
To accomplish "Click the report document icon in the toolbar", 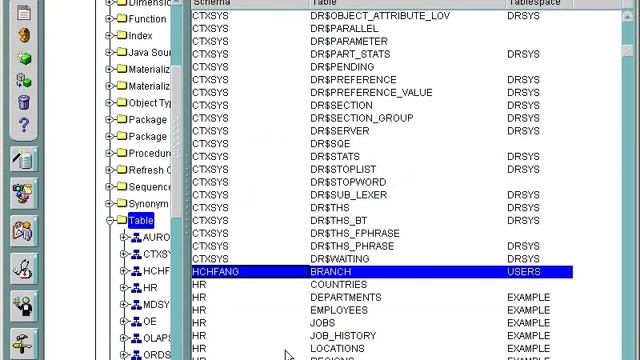I will [x=24, y=13].
